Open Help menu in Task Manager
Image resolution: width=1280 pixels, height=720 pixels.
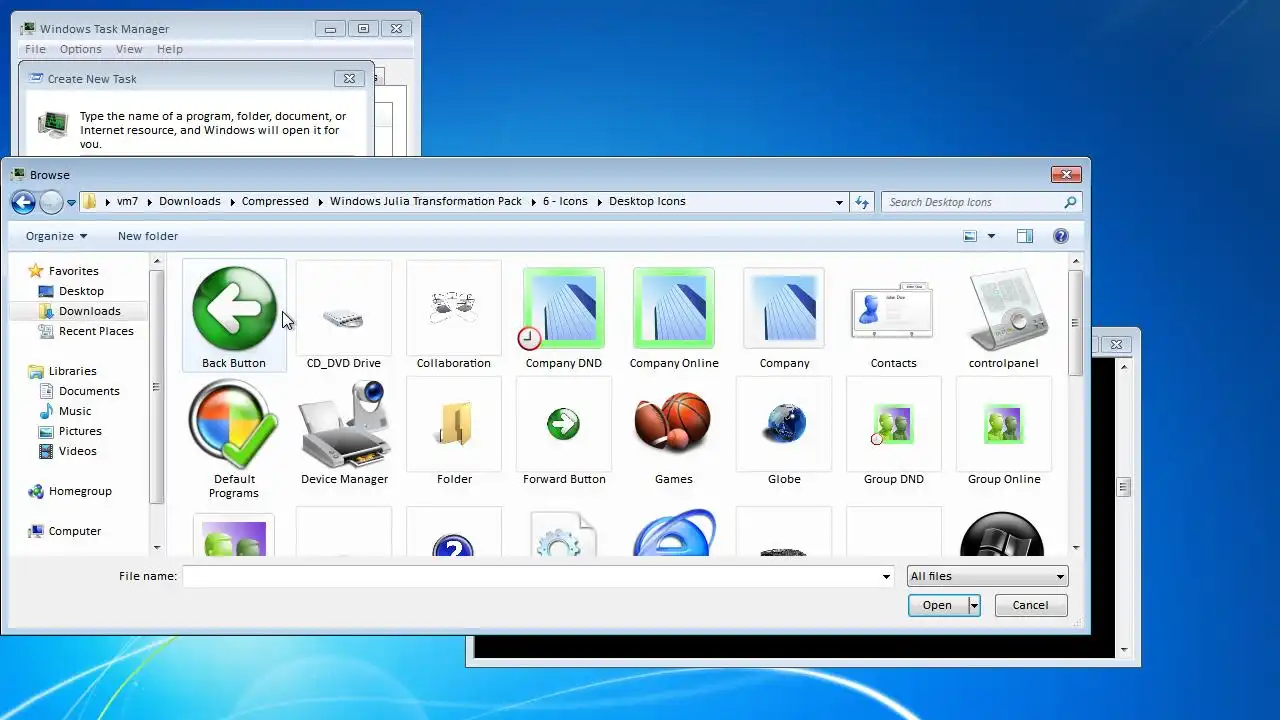point(170,49)
